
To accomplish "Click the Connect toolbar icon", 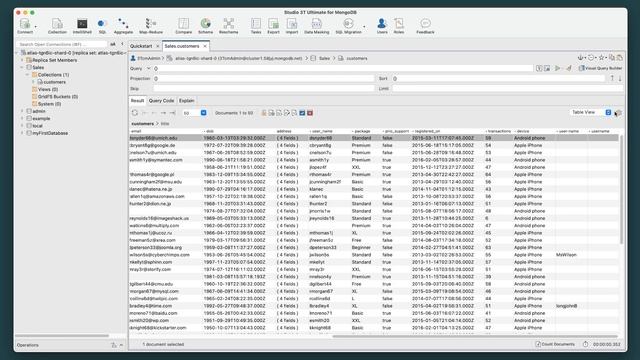I will (x=25, y=26).
